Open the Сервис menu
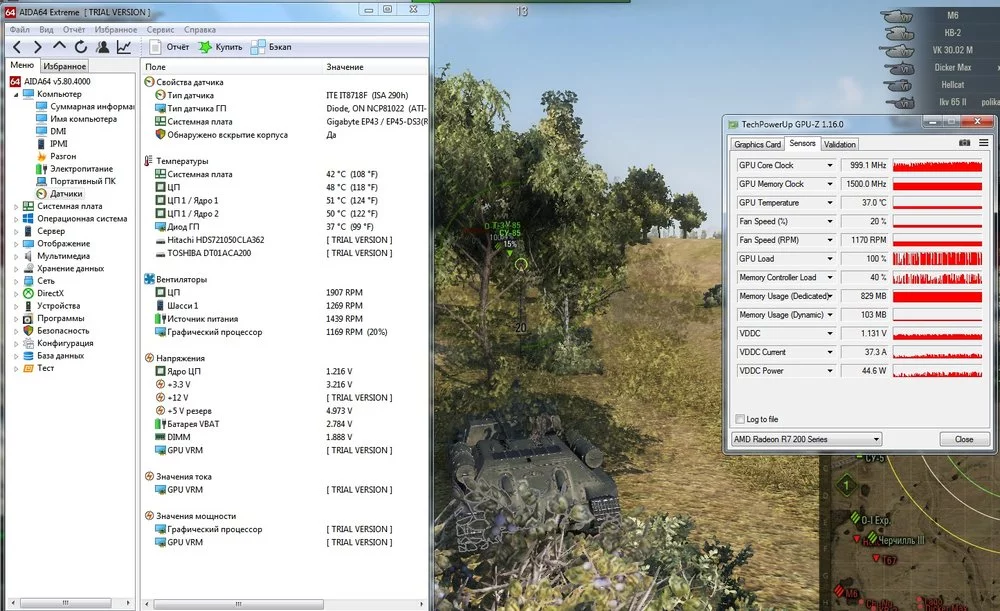This screenshot has height=611, width=1000. tap(160, 30)
